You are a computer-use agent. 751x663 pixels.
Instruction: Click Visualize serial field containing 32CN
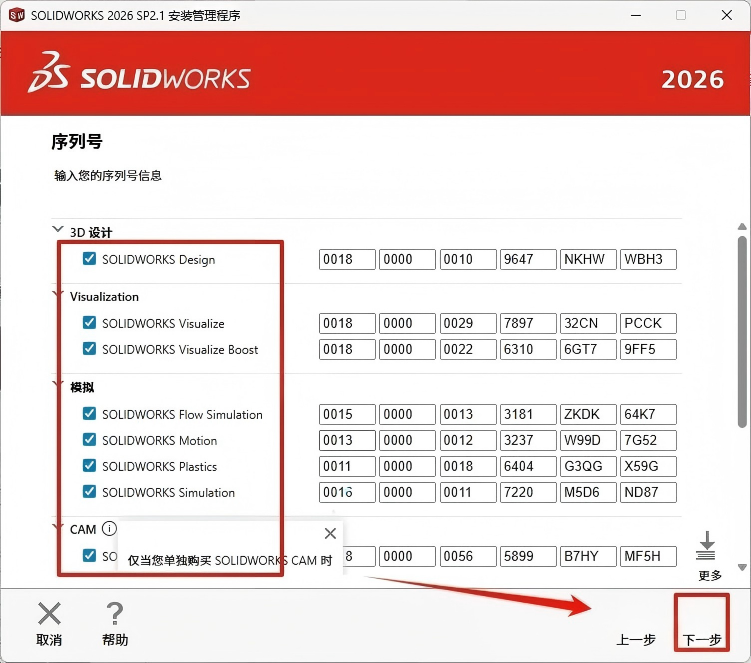[588, 323]
